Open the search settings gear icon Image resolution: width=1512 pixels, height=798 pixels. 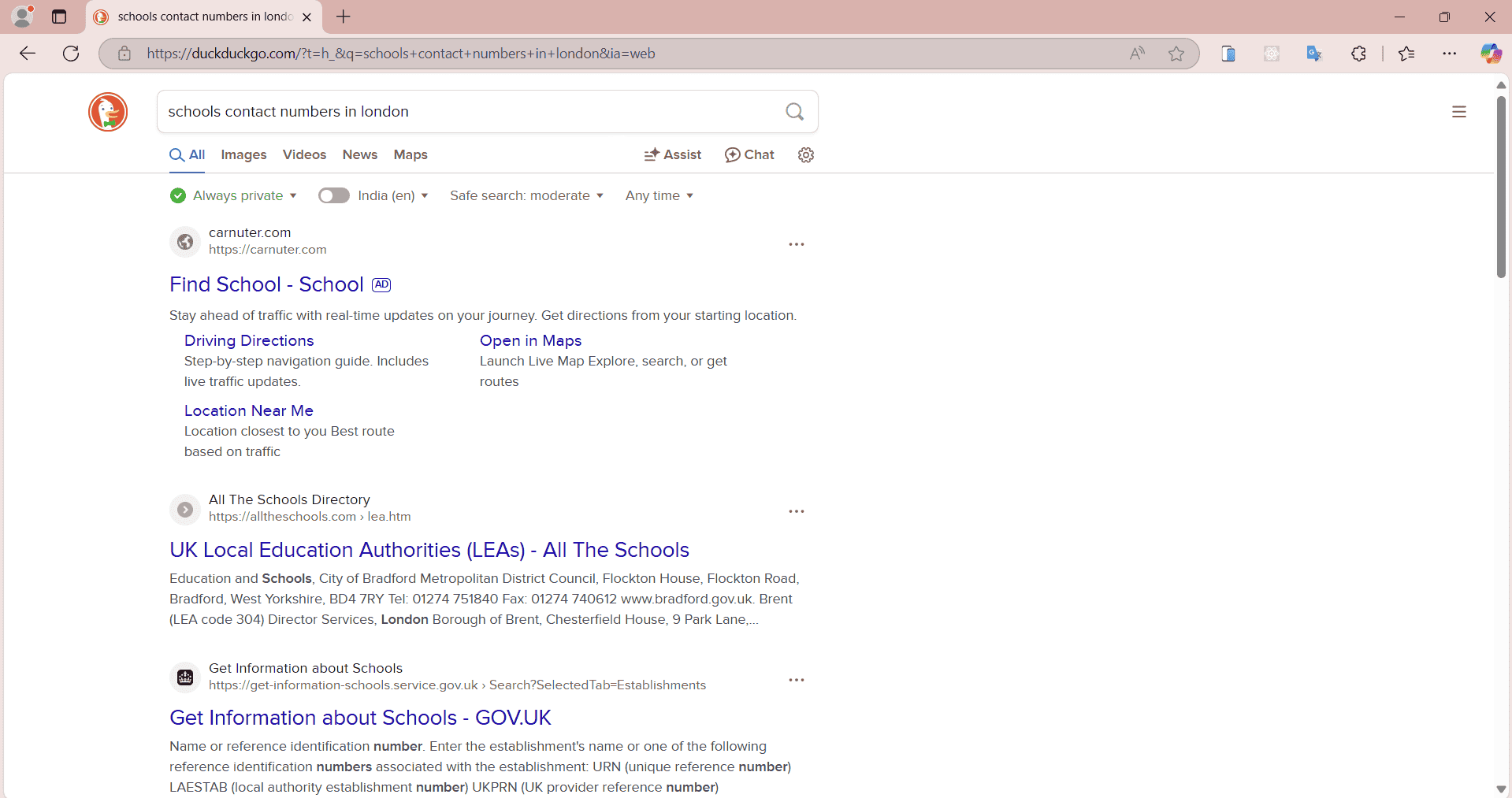point(805,155)
